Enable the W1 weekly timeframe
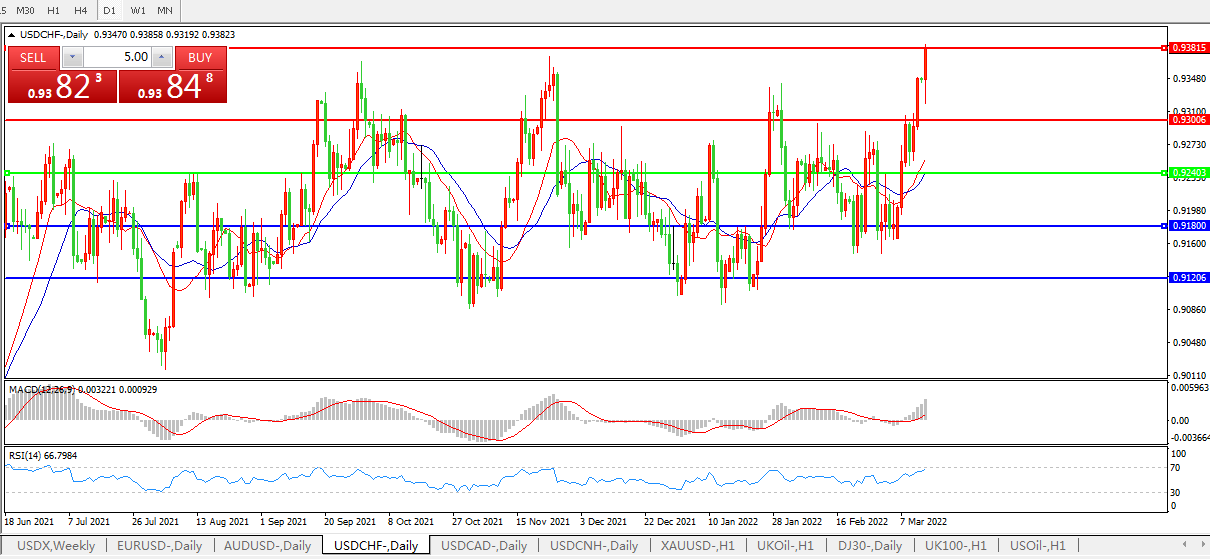 pos(138,10)
